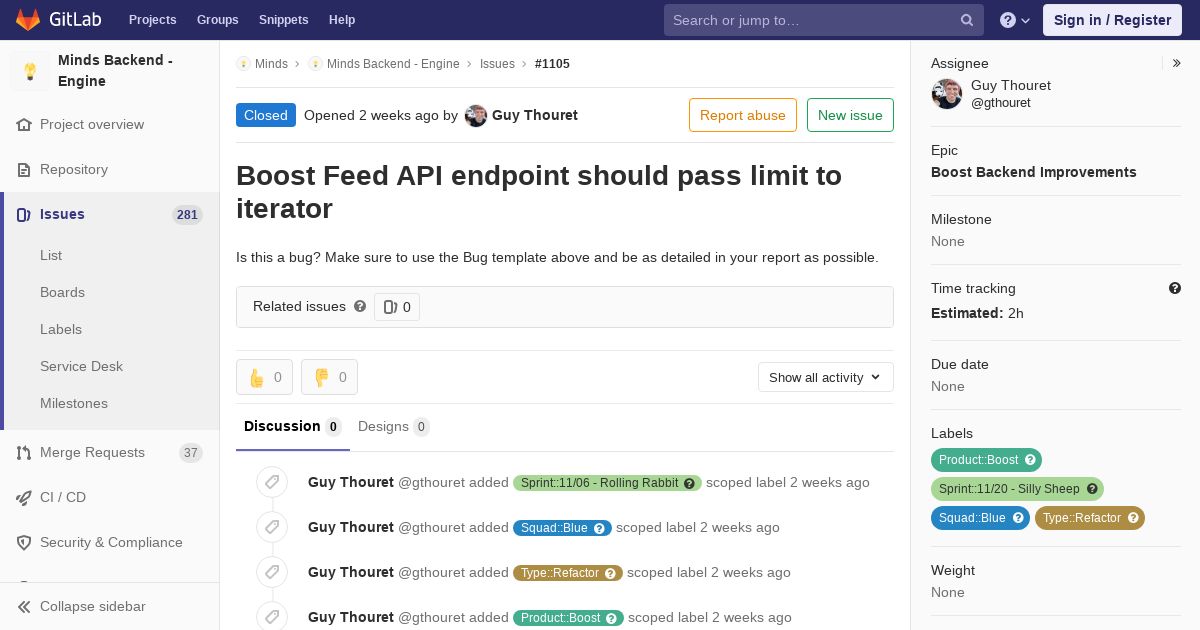The width and height of the screenshot is (1200, 630).
Task: Open the Snippets menu
Action: click(284, 20)
